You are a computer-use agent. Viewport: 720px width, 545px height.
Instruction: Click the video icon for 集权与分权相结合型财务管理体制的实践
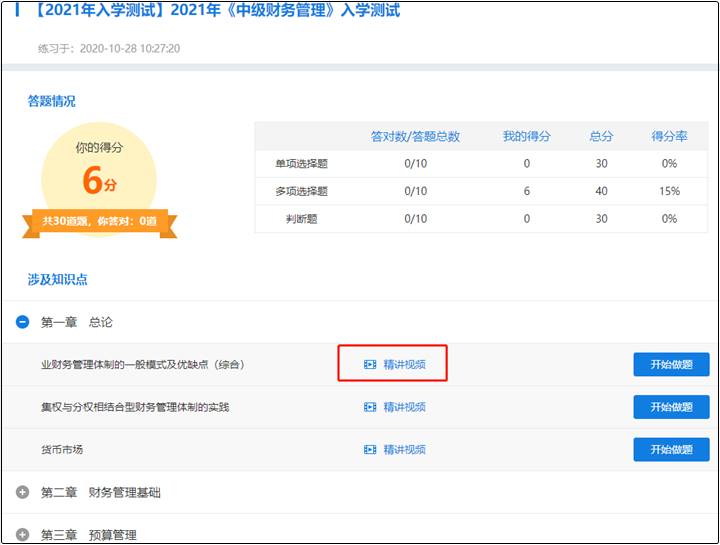[x=370, y=407]
